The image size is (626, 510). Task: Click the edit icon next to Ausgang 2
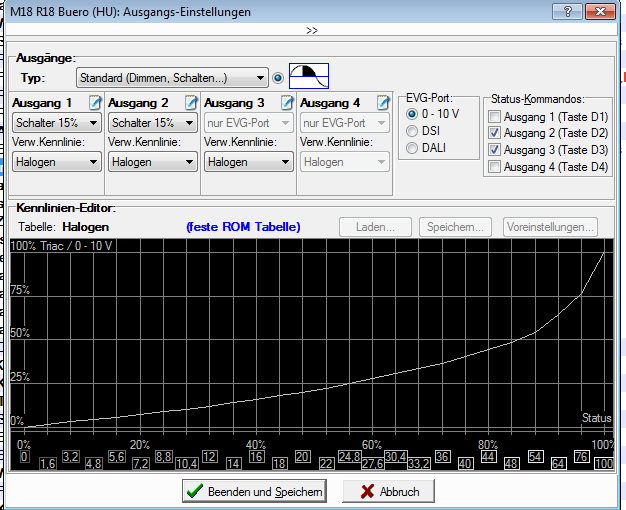(191, 103)
